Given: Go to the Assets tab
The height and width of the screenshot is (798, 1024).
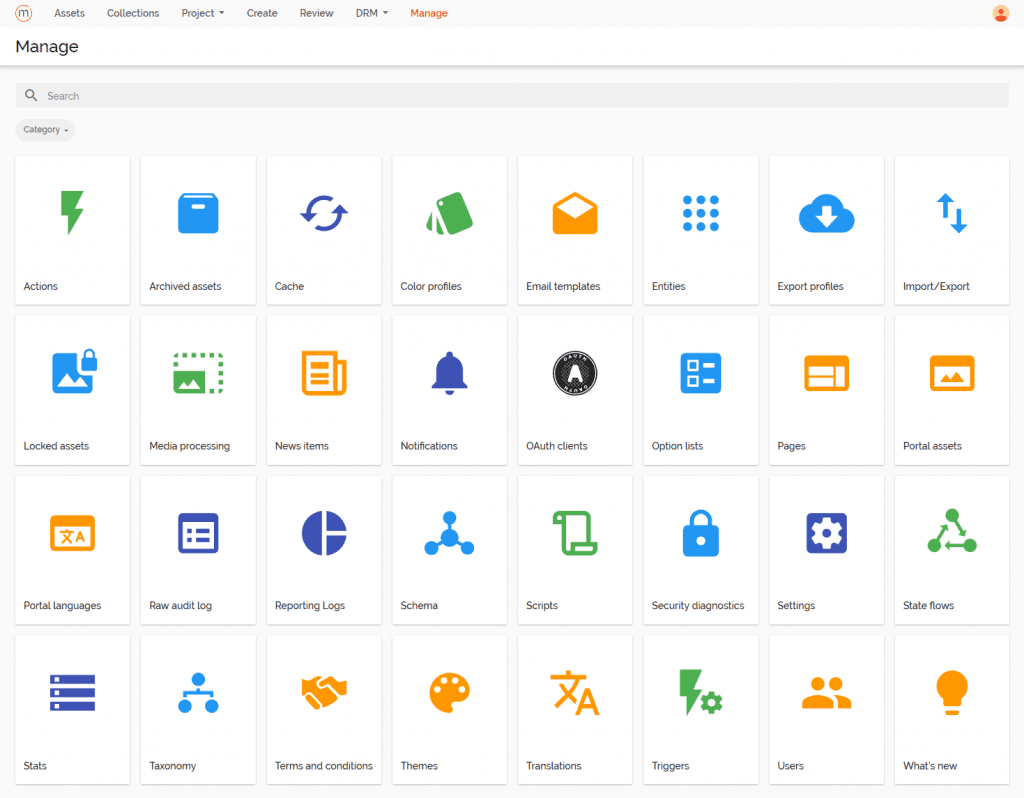Looking at the screenshot, I should tap(69, 13).
